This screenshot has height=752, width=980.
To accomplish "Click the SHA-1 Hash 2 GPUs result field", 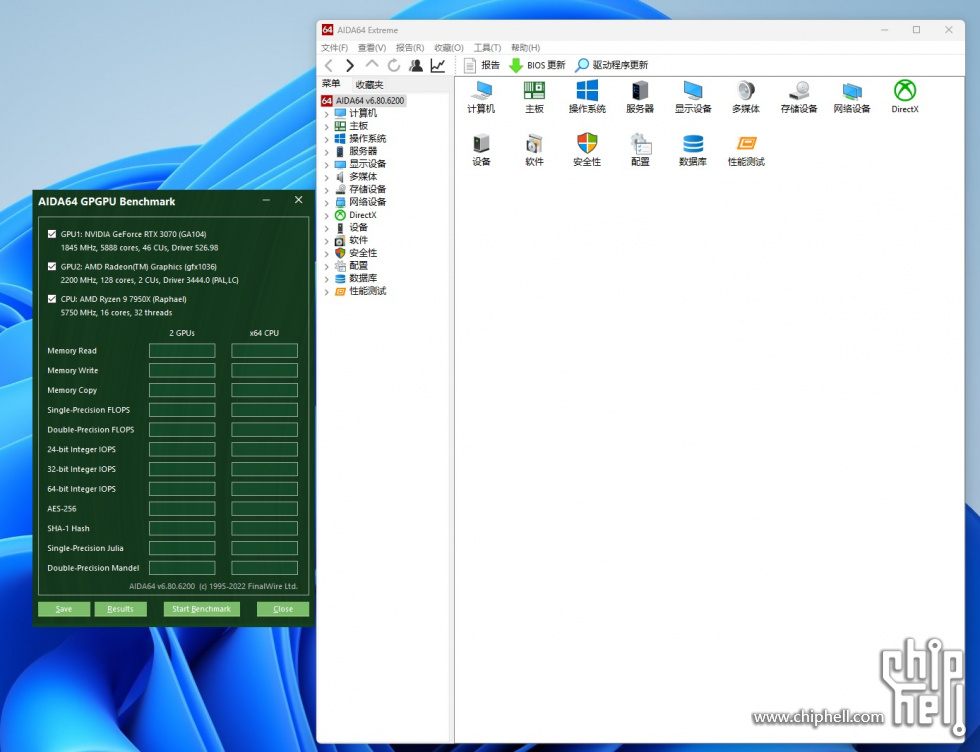I will [182, 528].
